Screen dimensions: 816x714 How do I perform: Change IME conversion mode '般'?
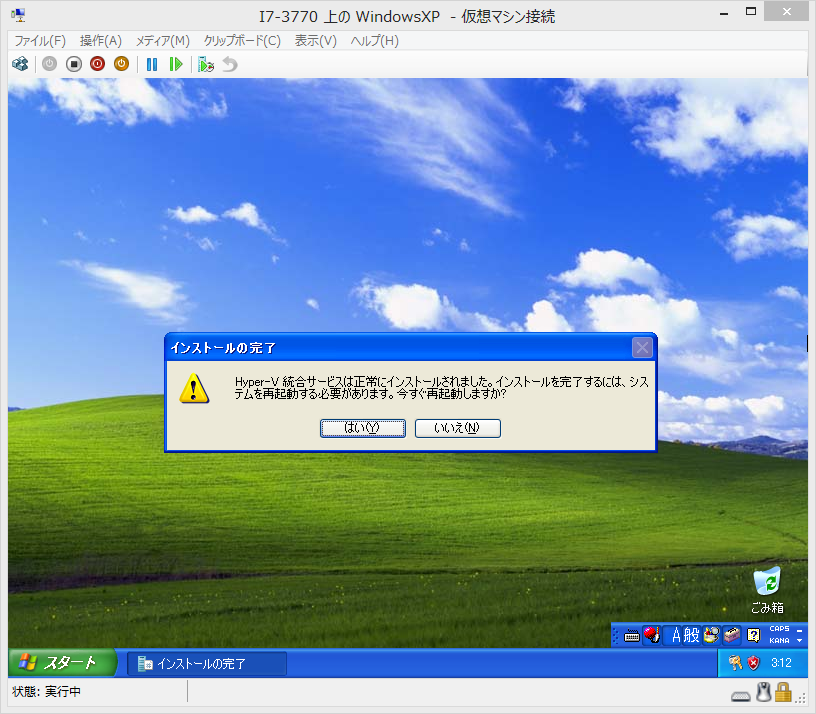(692, 635)
